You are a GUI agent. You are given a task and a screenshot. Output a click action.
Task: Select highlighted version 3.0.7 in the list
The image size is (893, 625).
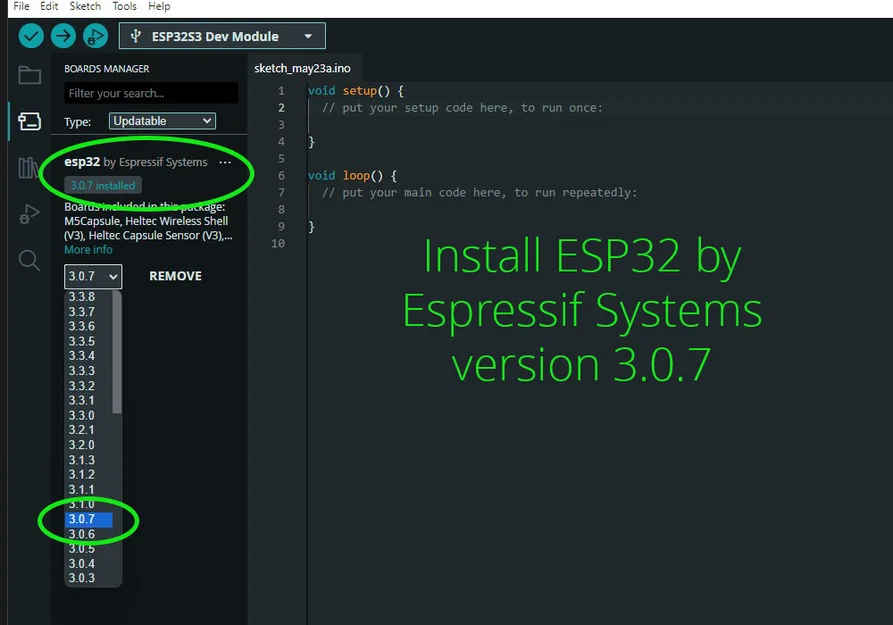88,519
